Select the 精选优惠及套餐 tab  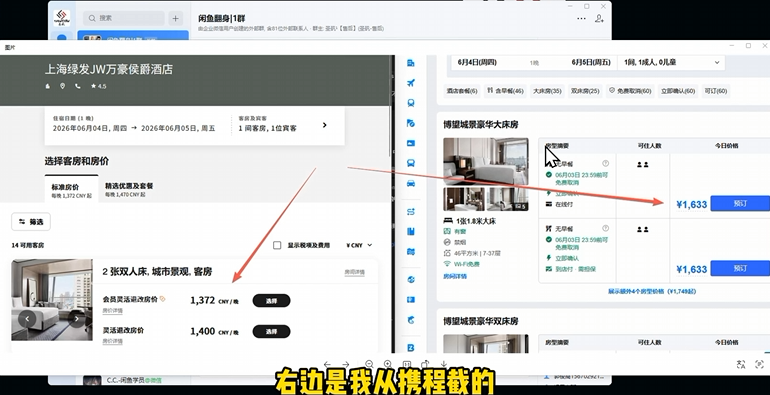(x=129, y=190)
